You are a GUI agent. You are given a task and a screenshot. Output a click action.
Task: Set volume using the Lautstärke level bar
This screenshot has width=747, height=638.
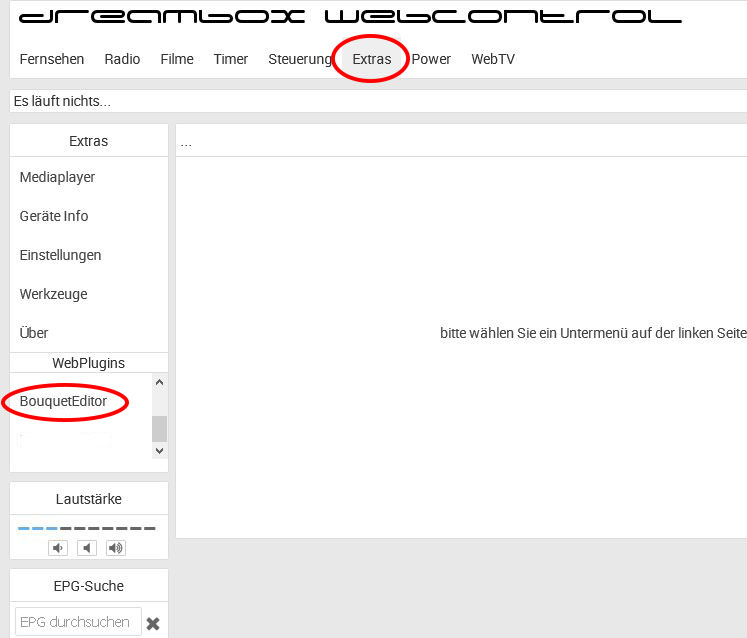click(87, 528)
